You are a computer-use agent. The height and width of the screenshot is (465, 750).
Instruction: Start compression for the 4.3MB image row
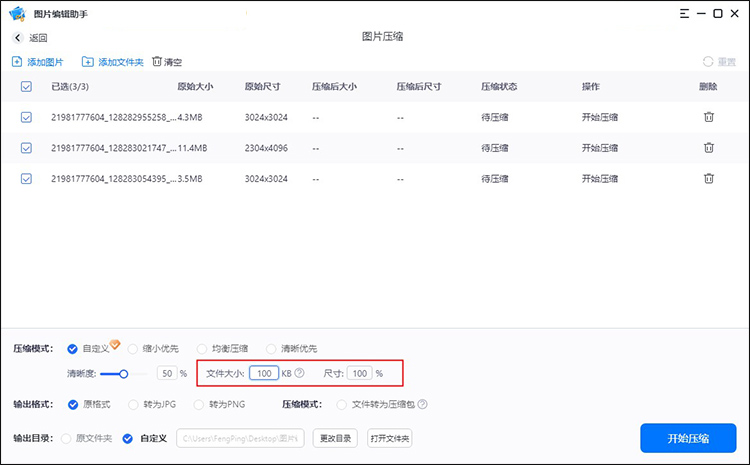[600, 117]
